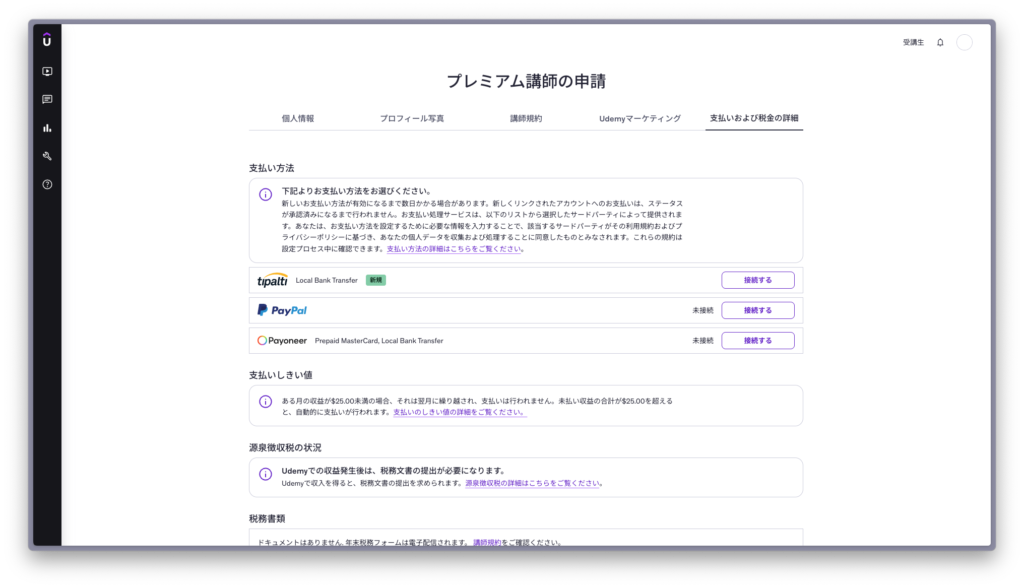Select the Udemyマーケティング tab

click(x=640, y=118)
